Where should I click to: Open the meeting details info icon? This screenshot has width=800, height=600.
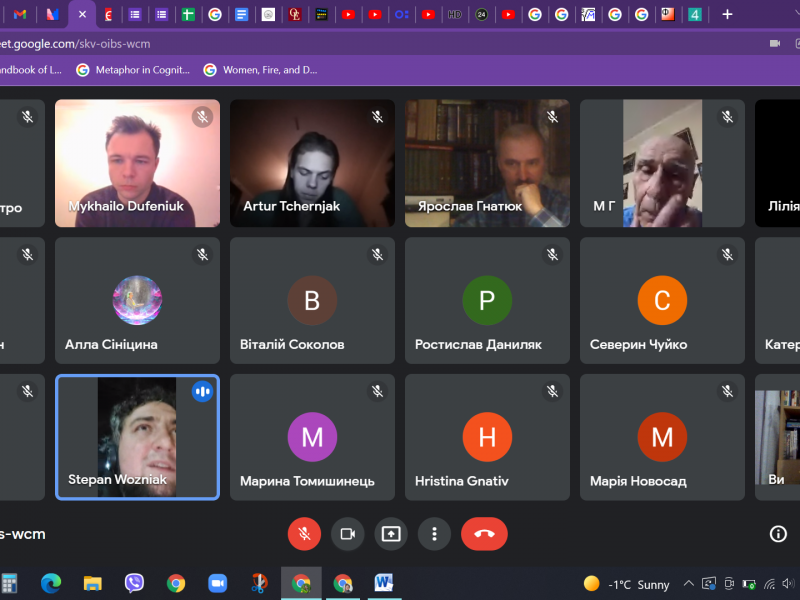778,534
